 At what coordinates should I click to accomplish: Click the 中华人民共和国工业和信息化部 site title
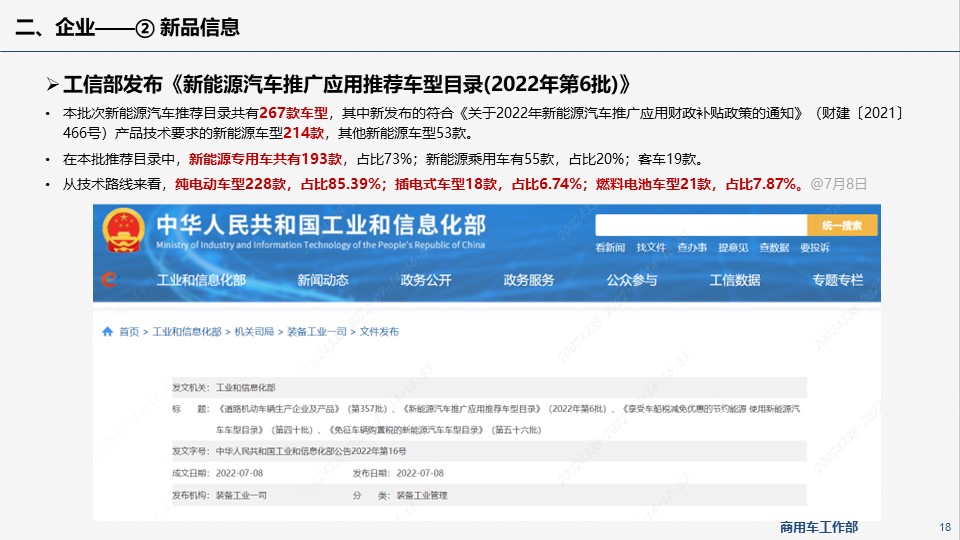point(321,225)
